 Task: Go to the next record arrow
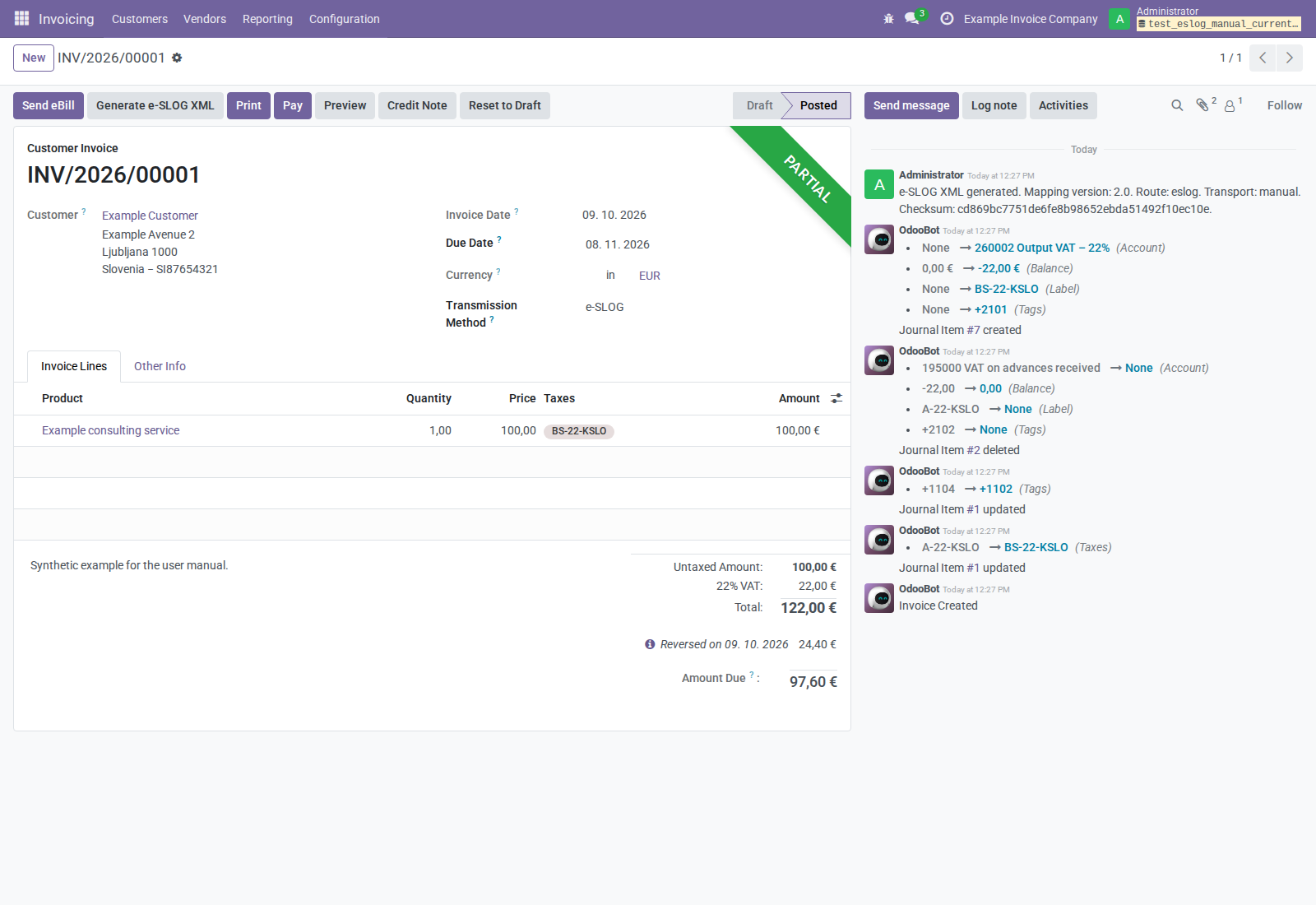pos(1290,58)
